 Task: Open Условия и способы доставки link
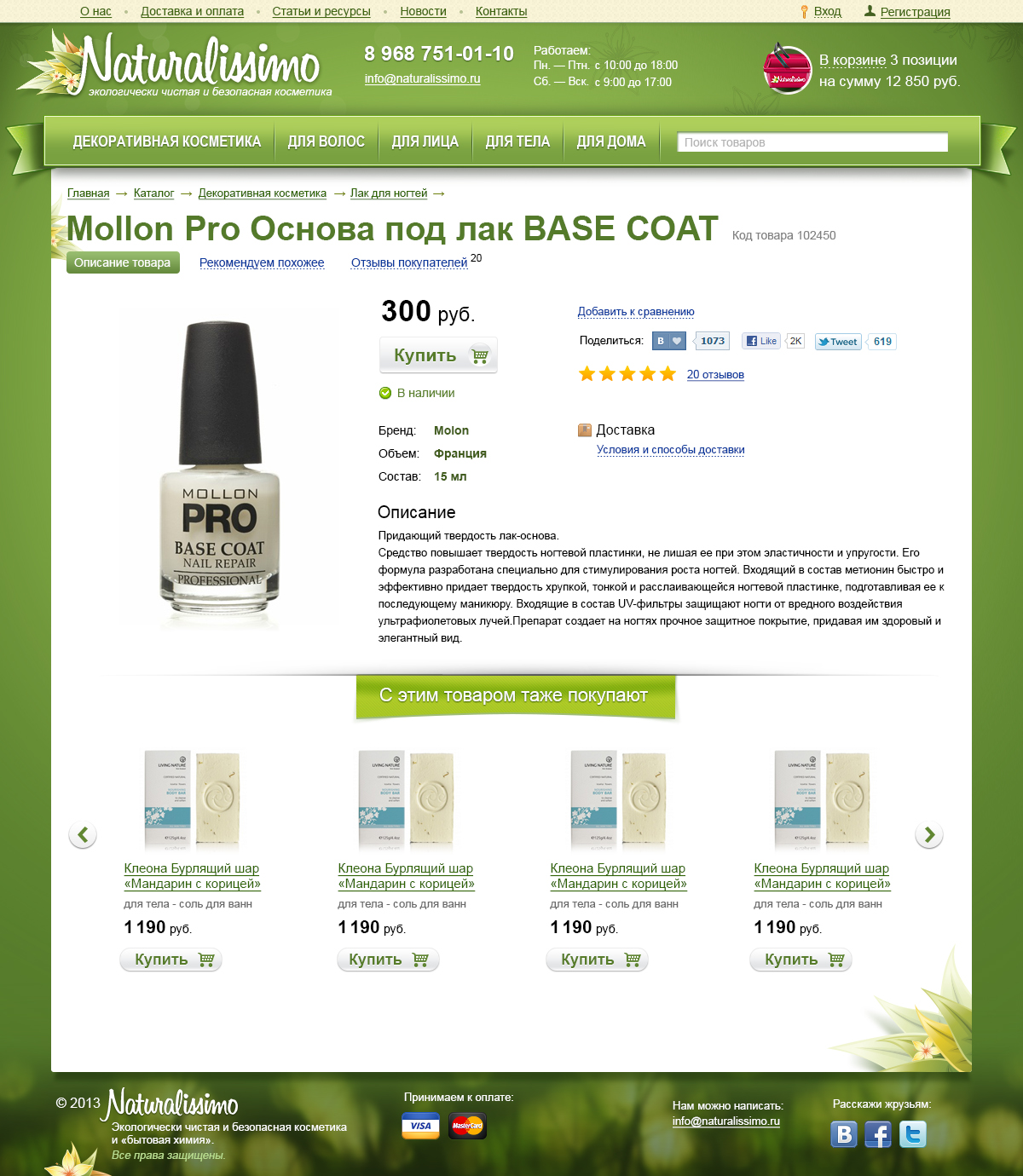(x=671, y=450)
